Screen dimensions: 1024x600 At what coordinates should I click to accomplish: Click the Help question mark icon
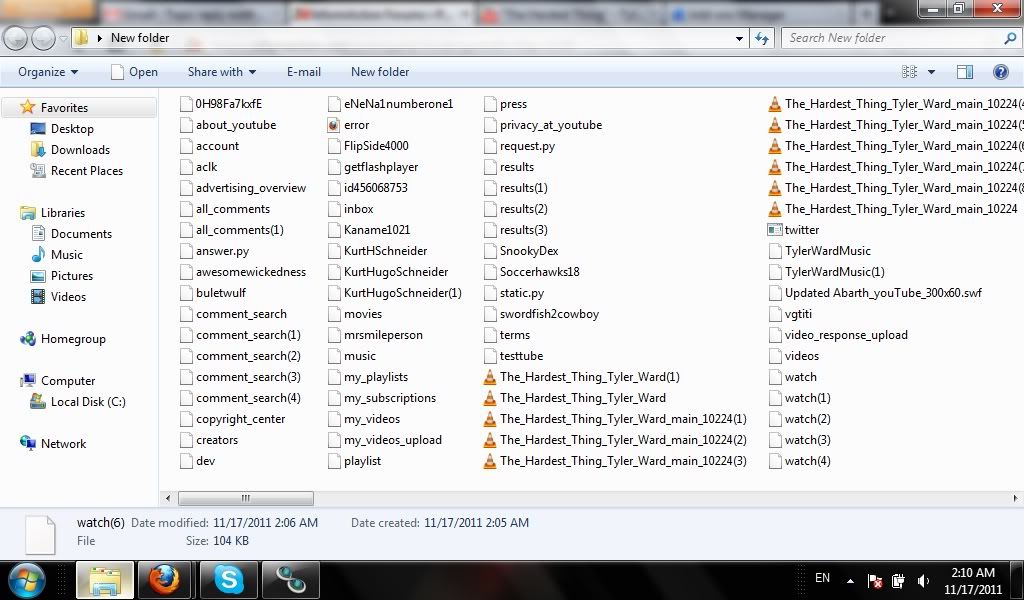tap(1000, 72)
